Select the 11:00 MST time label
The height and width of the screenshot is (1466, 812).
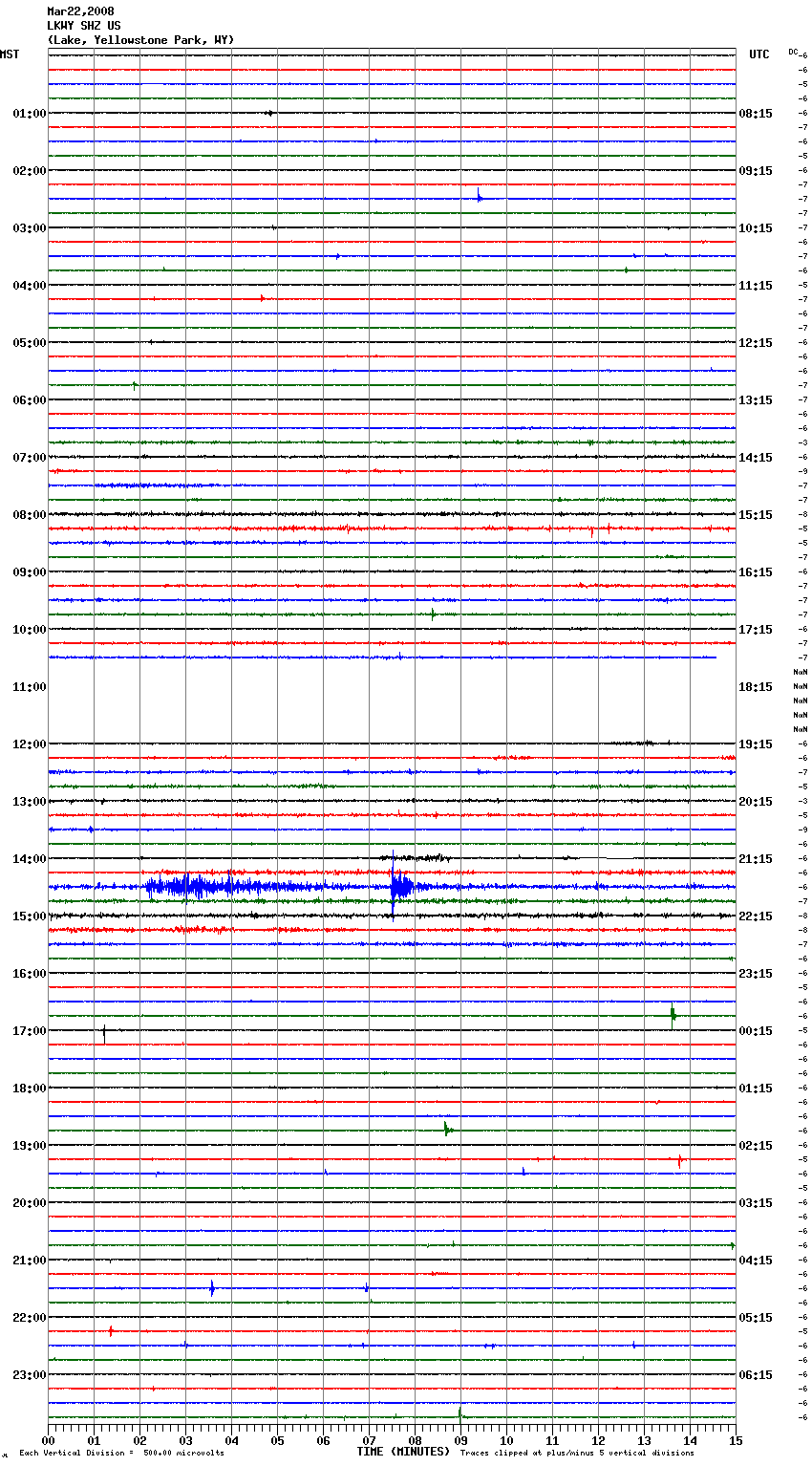(30, 687)
